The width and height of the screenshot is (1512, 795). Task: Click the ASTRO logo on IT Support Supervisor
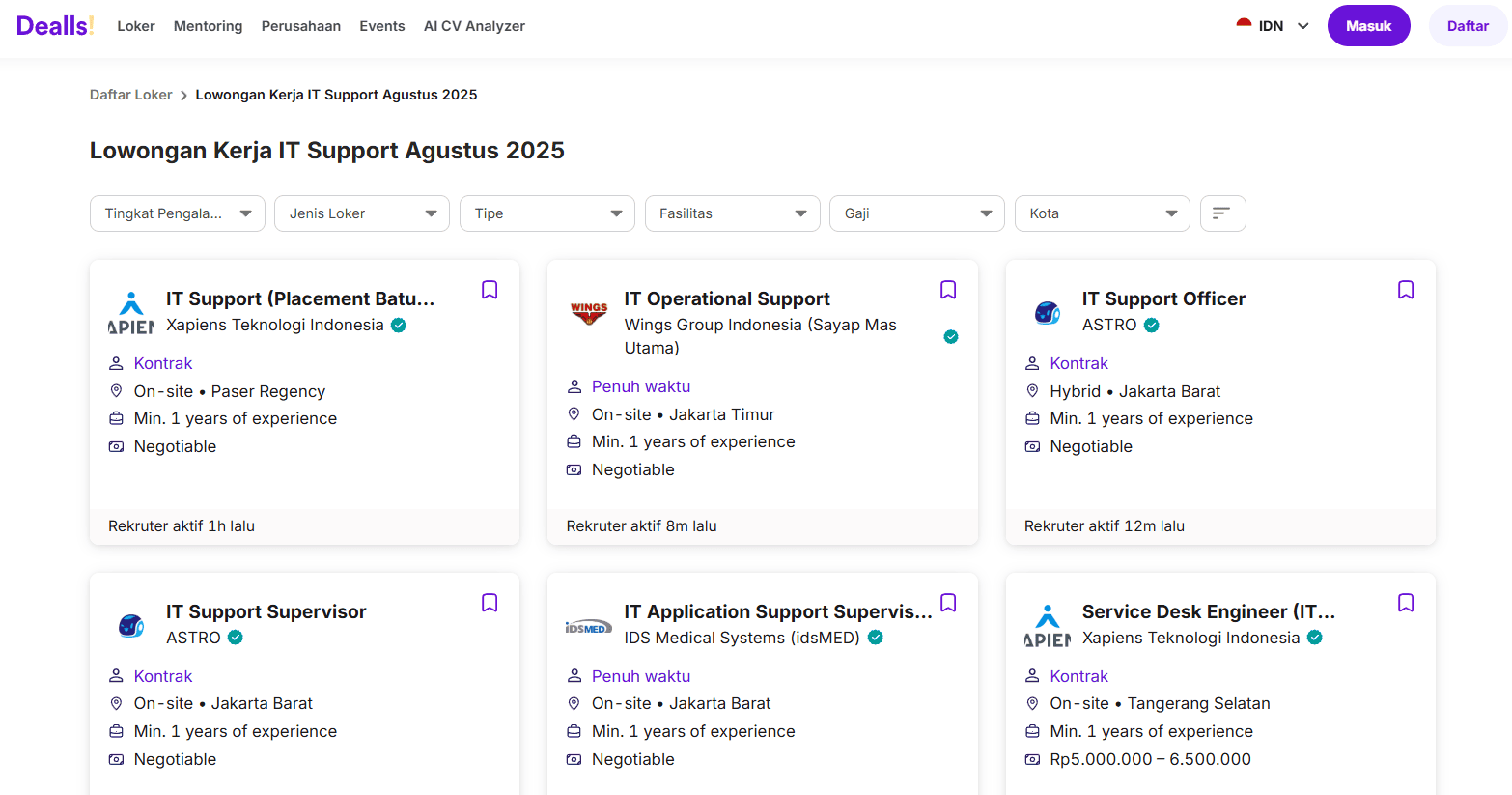[131, 626]
